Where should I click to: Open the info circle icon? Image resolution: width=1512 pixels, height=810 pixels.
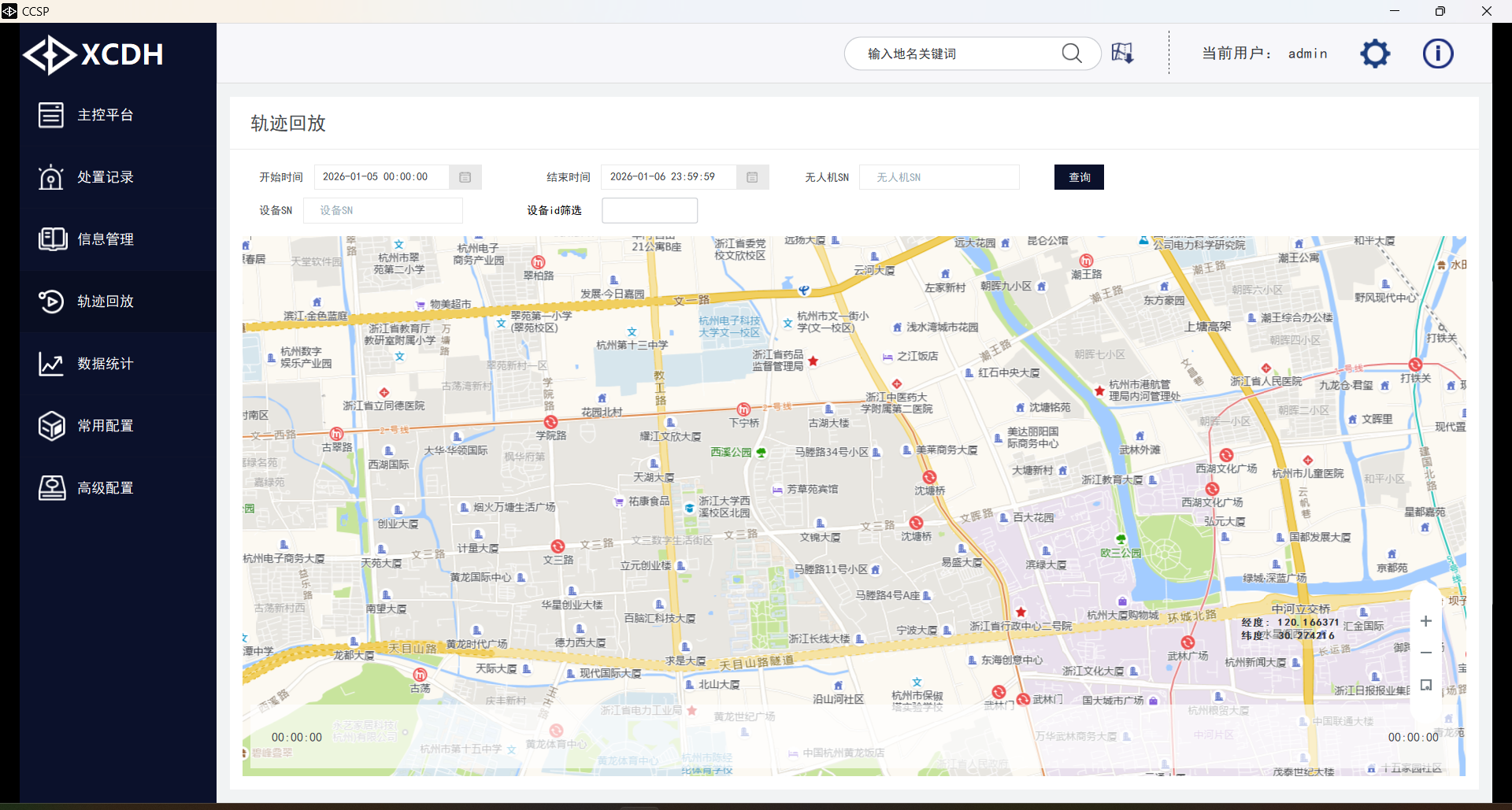click(x=1437, y=54)
